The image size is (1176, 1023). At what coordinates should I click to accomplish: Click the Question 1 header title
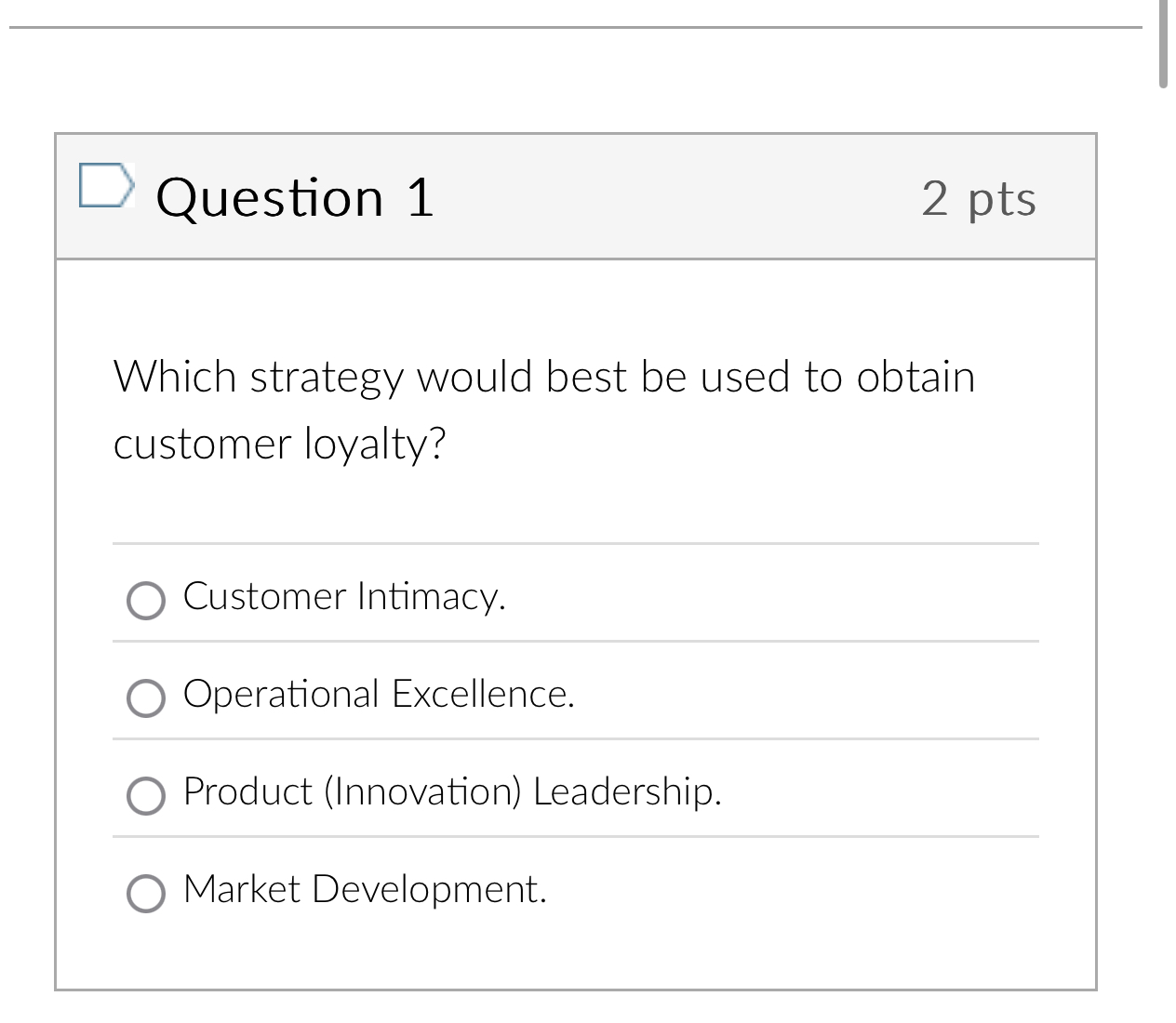click(296, 197)
